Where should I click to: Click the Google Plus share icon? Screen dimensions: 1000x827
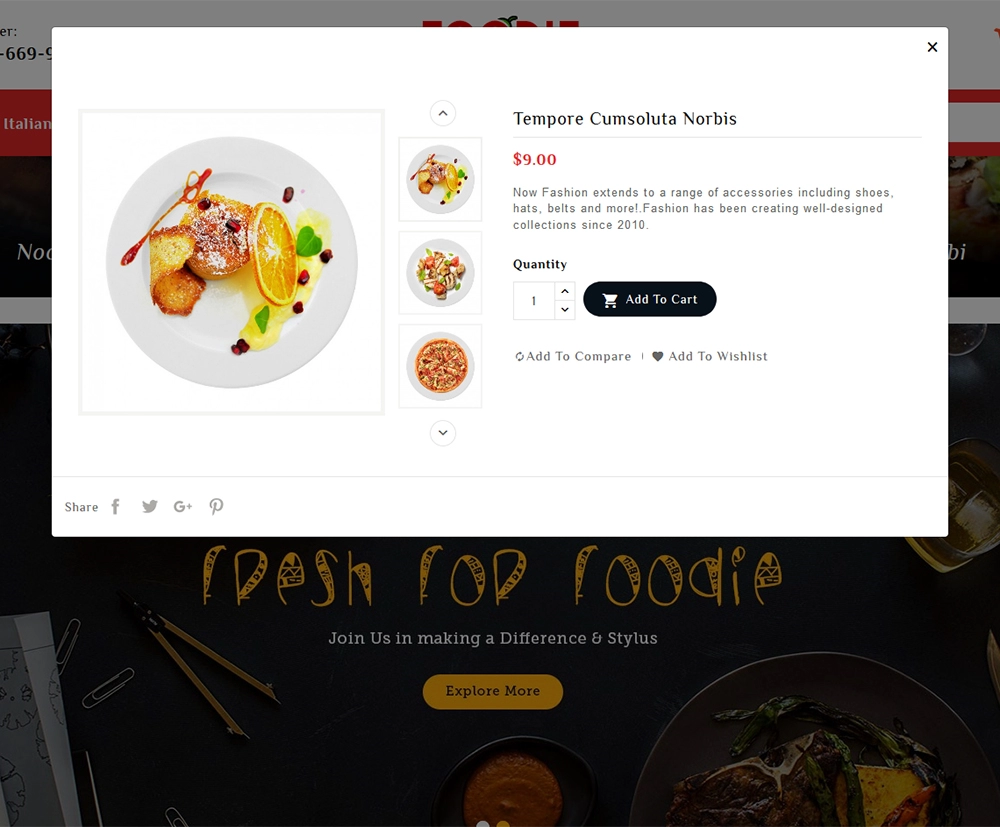click(x=182, y=506)
